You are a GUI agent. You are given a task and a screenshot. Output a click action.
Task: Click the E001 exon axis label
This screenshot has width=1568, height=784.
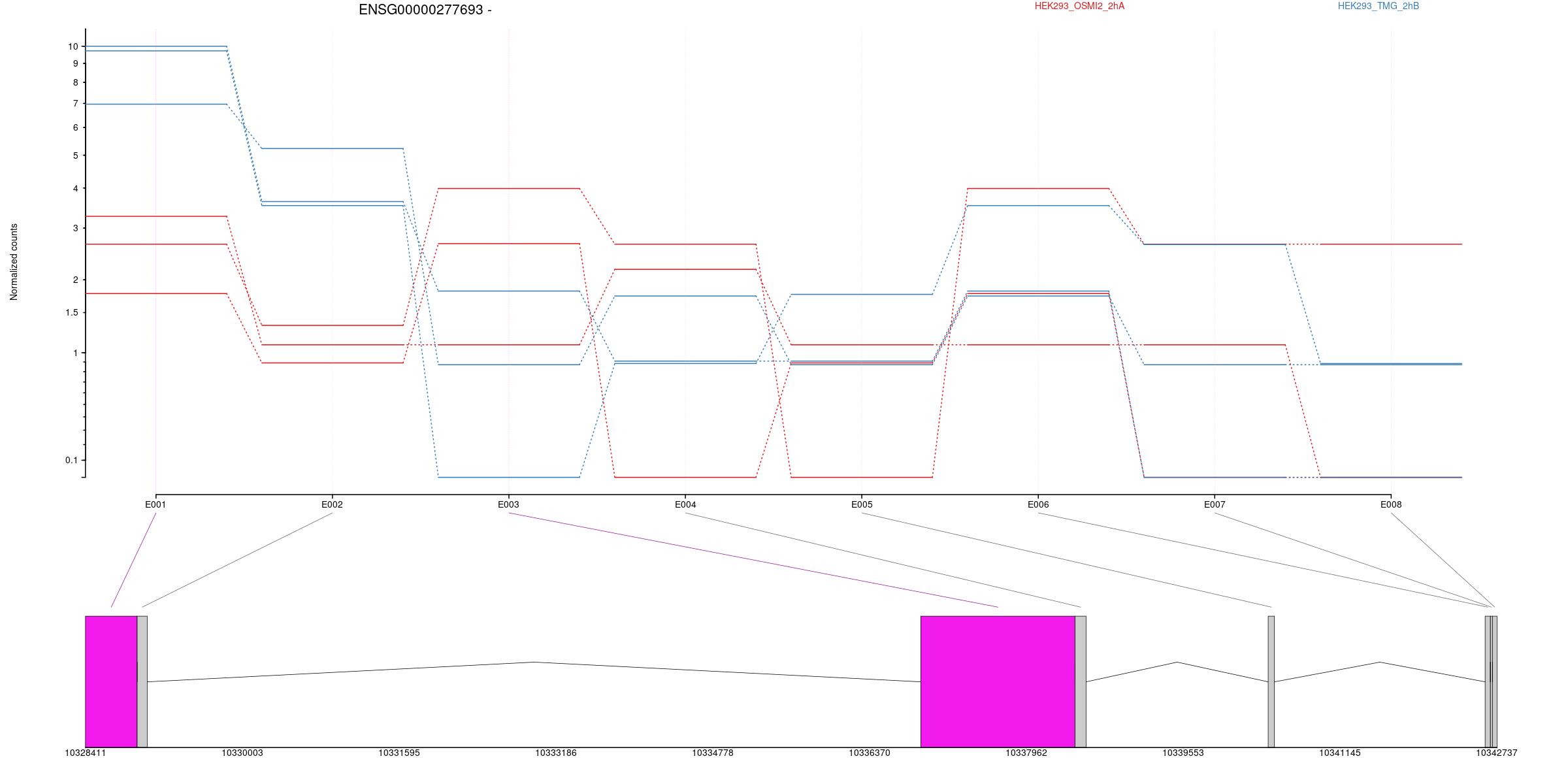click(x=155, y=504)
